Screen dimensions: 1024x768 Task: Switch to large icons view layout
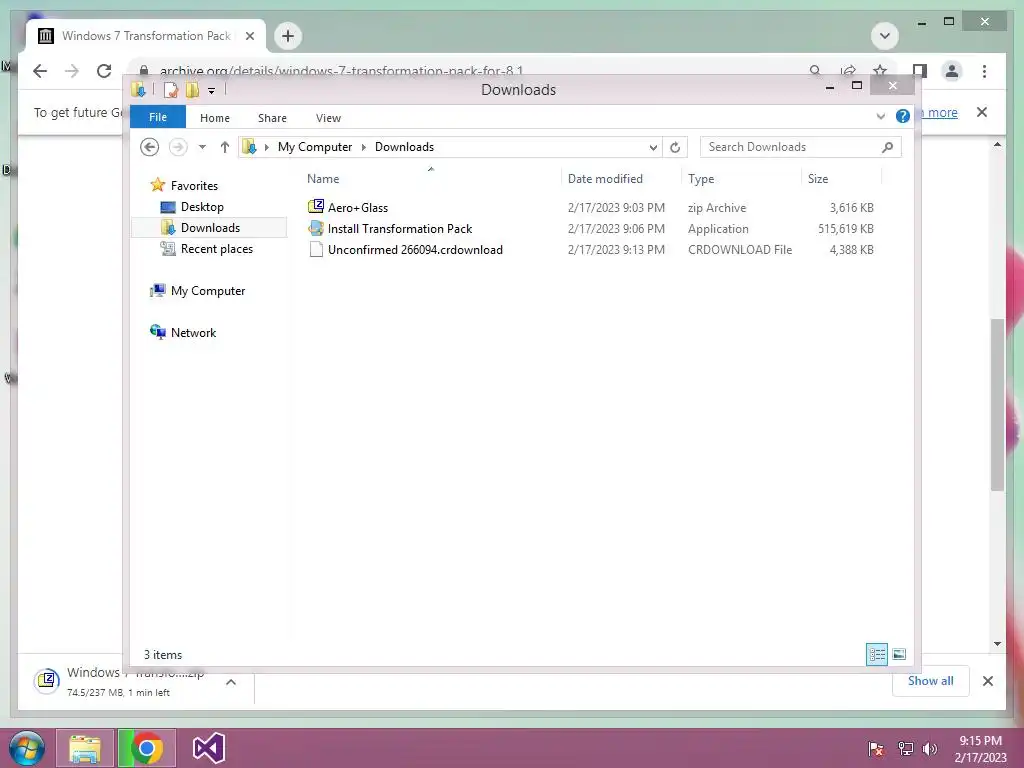click(x=899, y=654)
